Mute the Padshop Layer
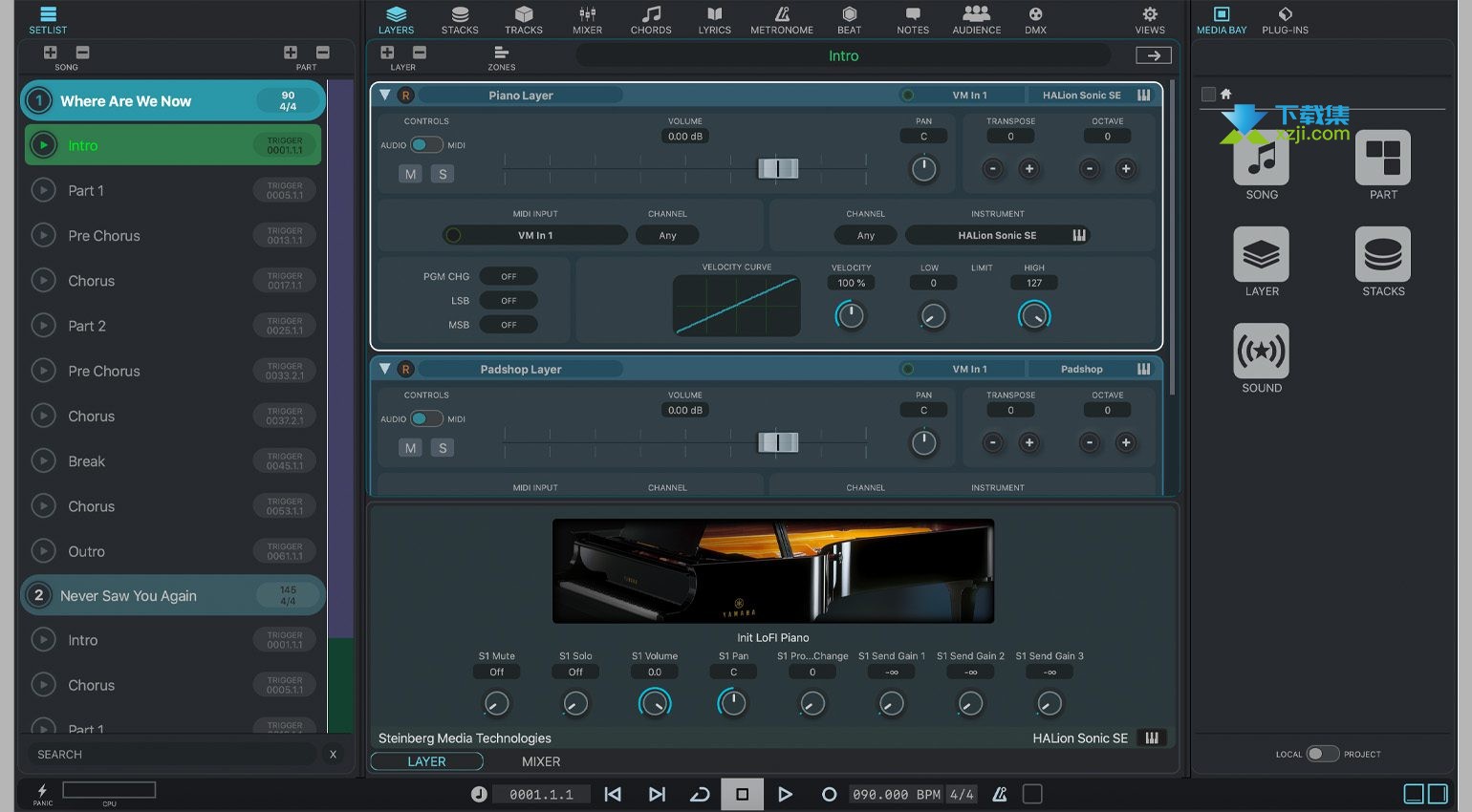This screenshot has width=1472, height=812. (410, 447)
